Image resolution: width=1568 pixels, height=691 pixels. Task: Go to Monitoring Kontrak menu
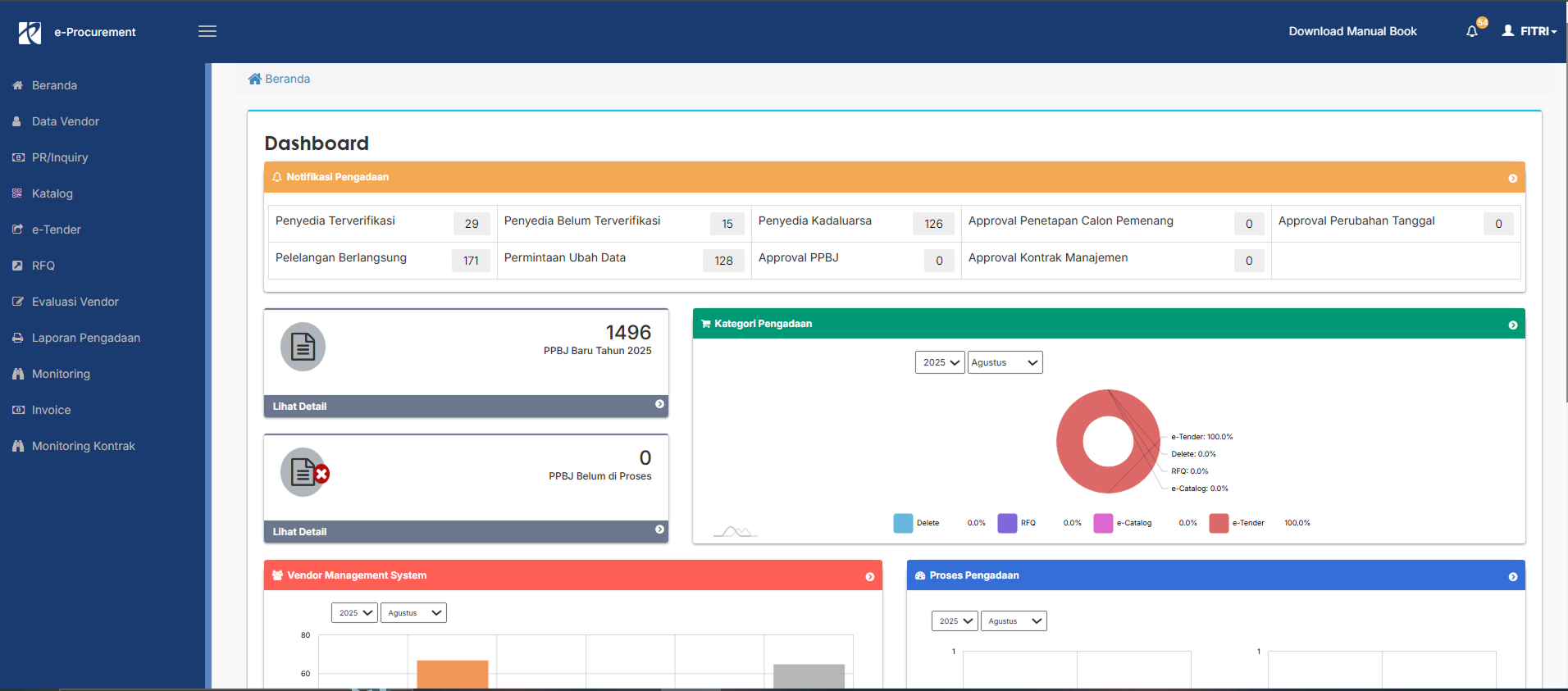point(83,446)
